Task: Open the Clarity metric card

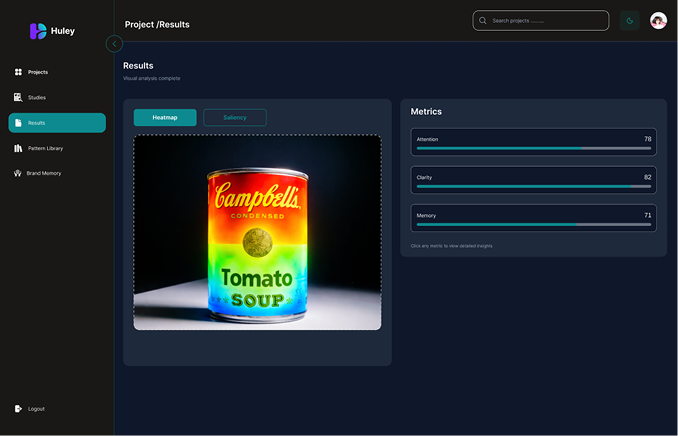Action: click(x=534, y=180)
